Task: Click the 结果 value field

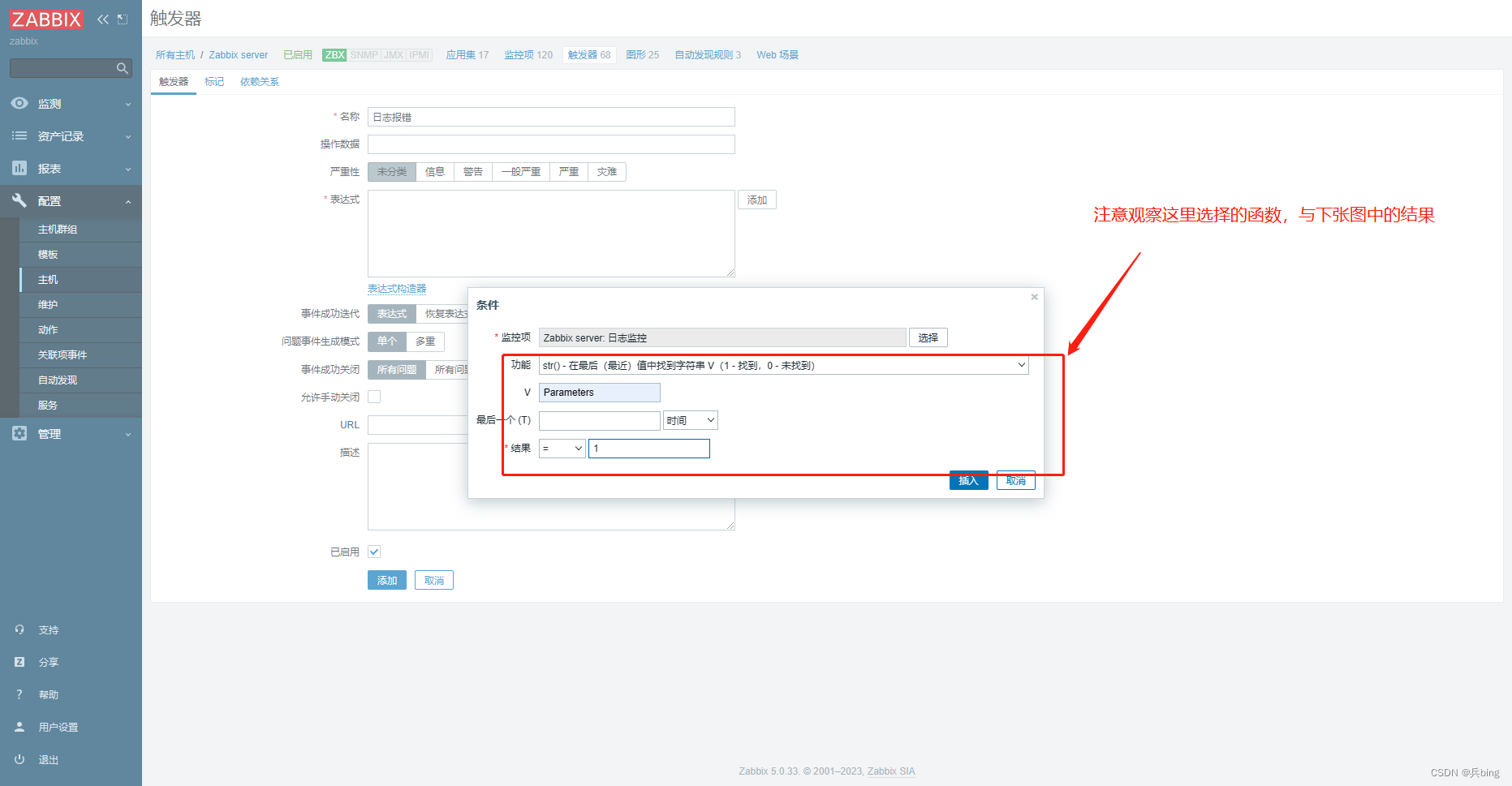Action: pos(649,449)
